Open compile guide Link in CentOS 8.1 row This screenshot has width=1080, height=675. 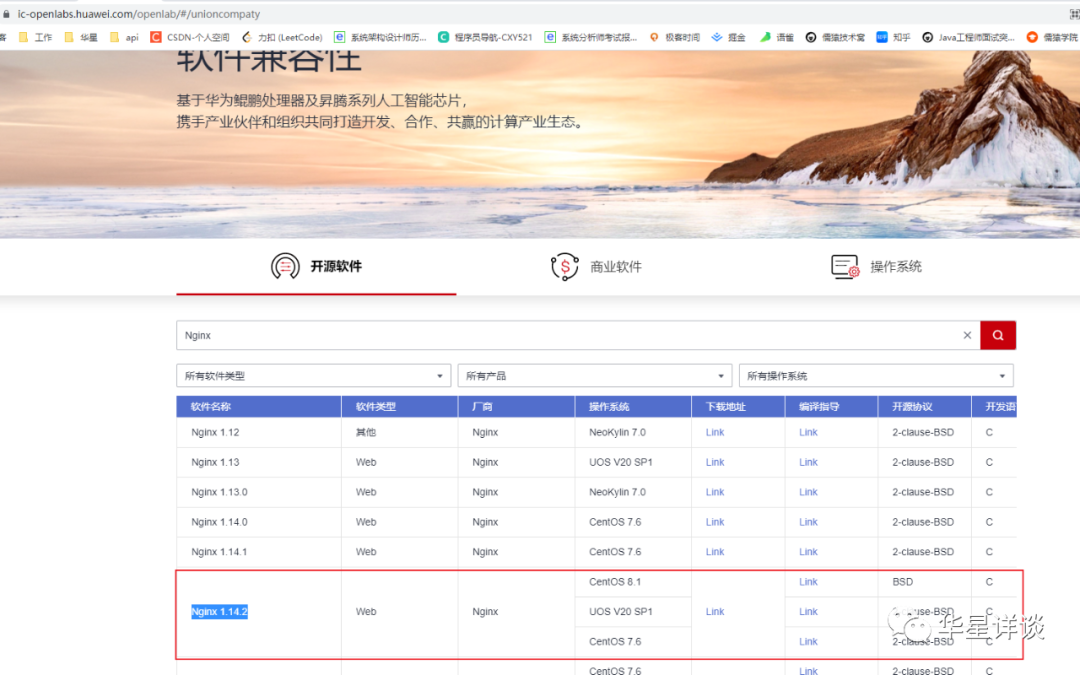tap(808, 582)
